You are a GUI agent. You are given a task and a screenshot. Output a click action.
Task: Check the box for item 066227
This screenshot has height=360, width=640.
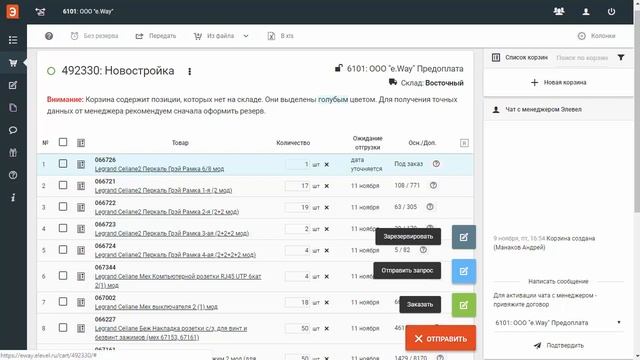tap(63, 328)
